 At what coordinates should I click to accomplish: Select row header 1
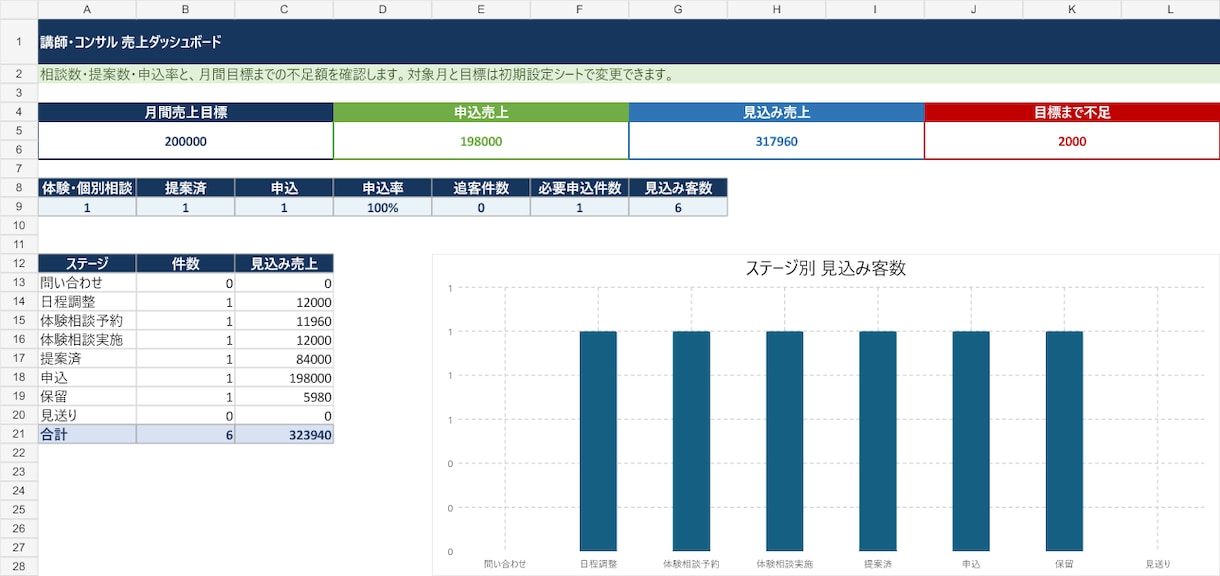point(19,42)
